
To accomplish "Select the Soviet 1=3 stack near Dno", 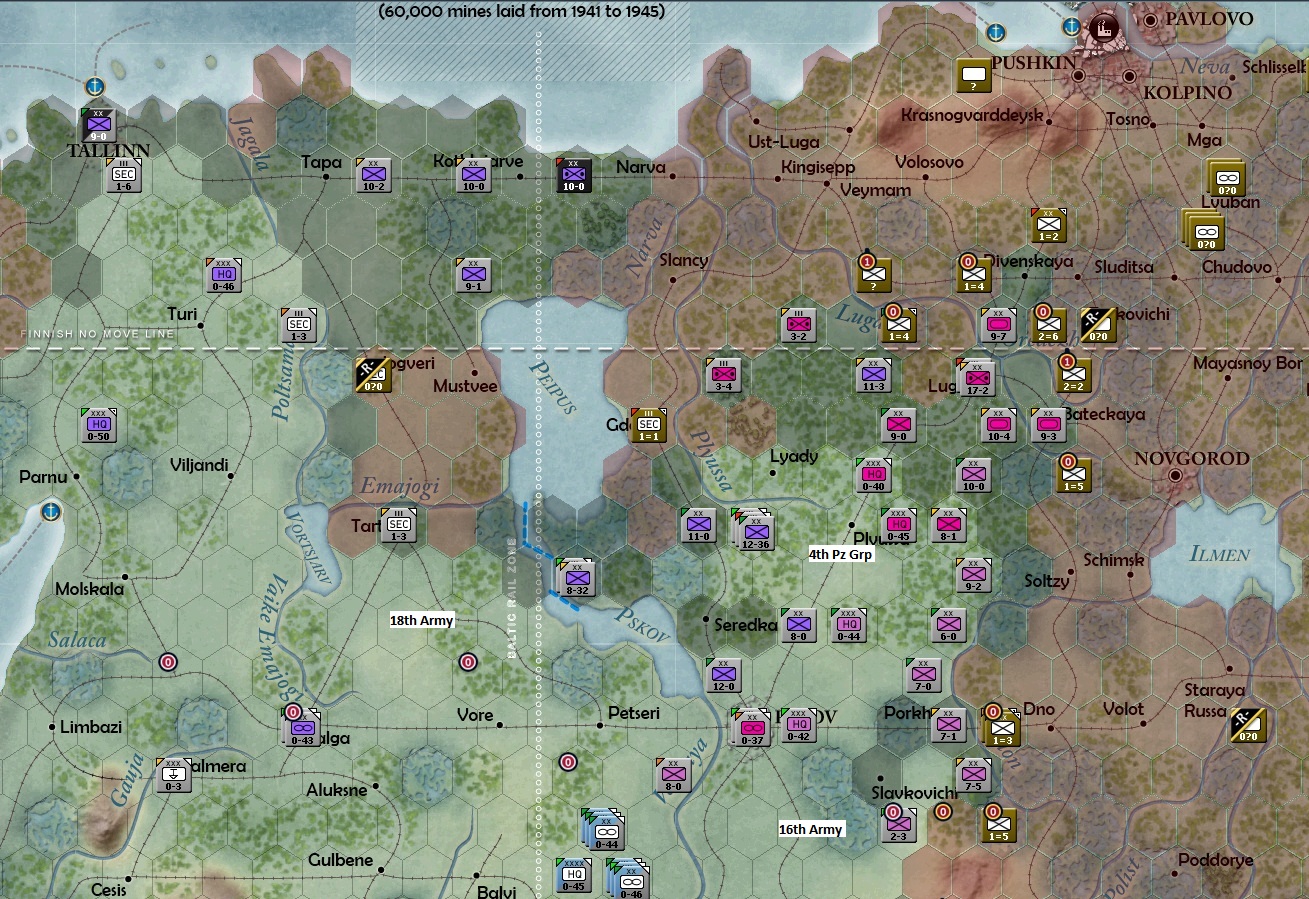I will coord(1001,728).
